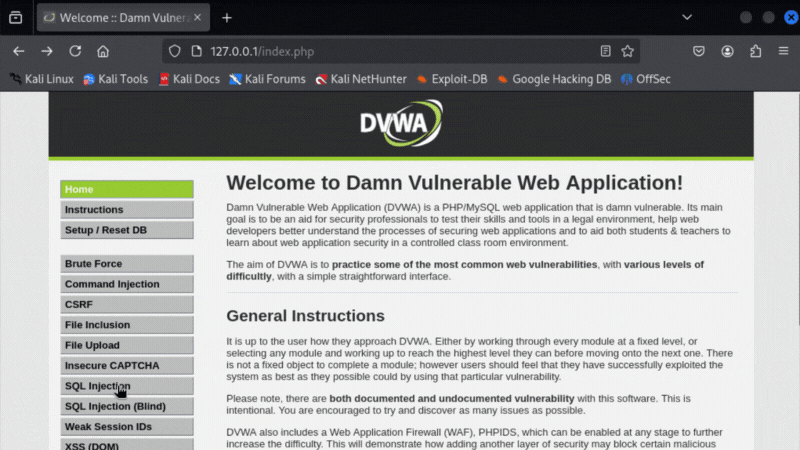Image resolution: width=800 pixels, height=450 pixels.
Task: Open the Pocket save icon
Action: click(x=699, y=51)
